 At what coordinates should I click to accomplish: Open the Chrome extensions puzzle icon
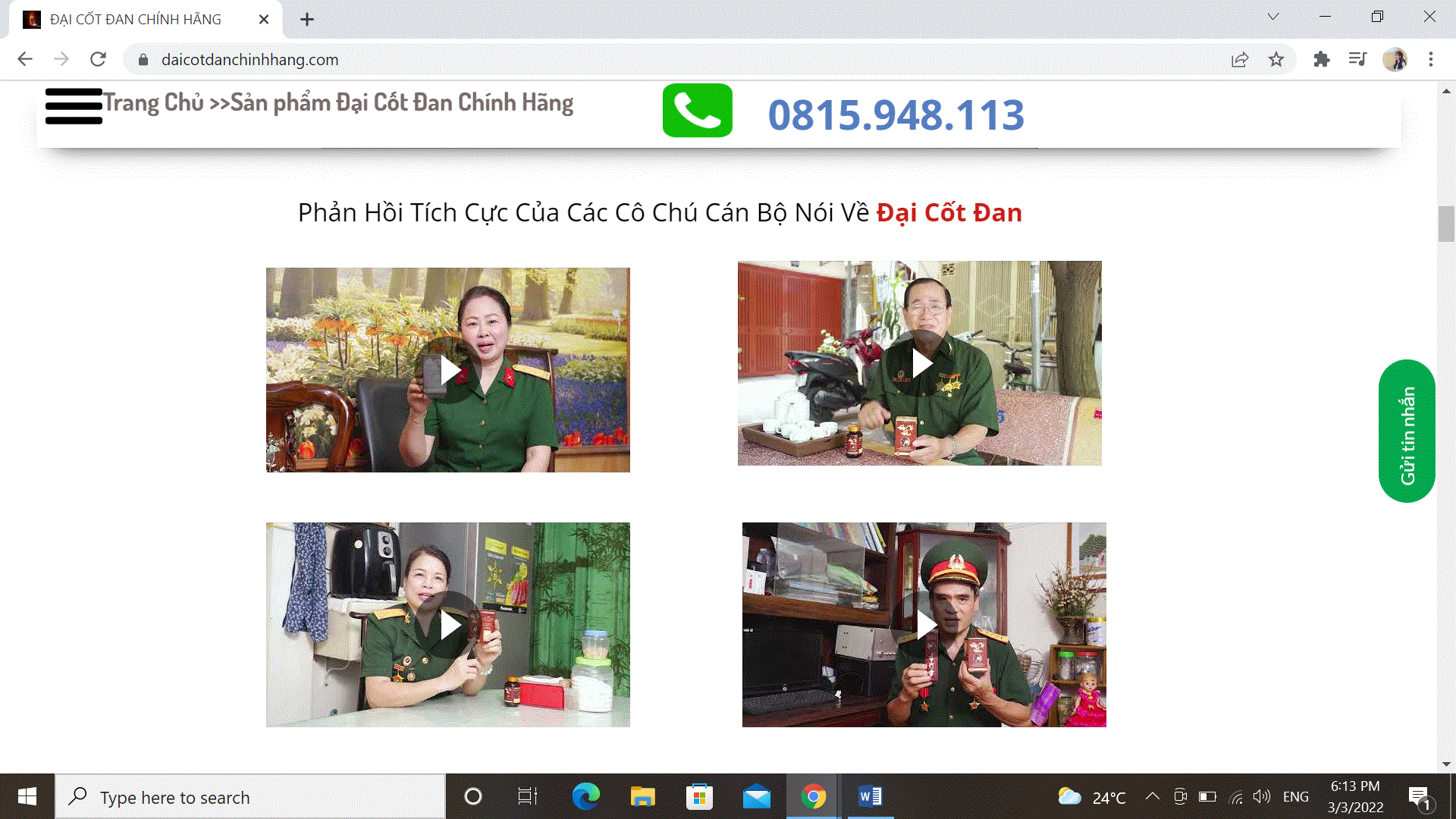tap(1321, 59)
